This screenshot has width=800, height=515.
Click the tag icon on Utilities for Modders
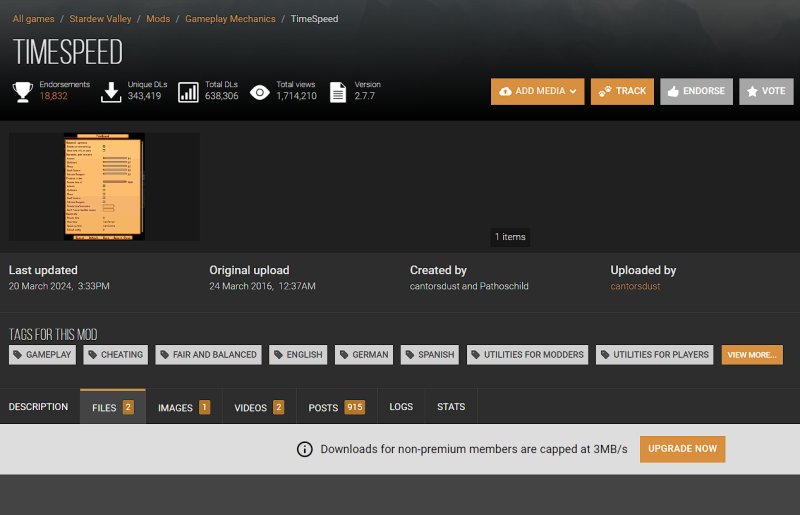[x=476, y=355]
